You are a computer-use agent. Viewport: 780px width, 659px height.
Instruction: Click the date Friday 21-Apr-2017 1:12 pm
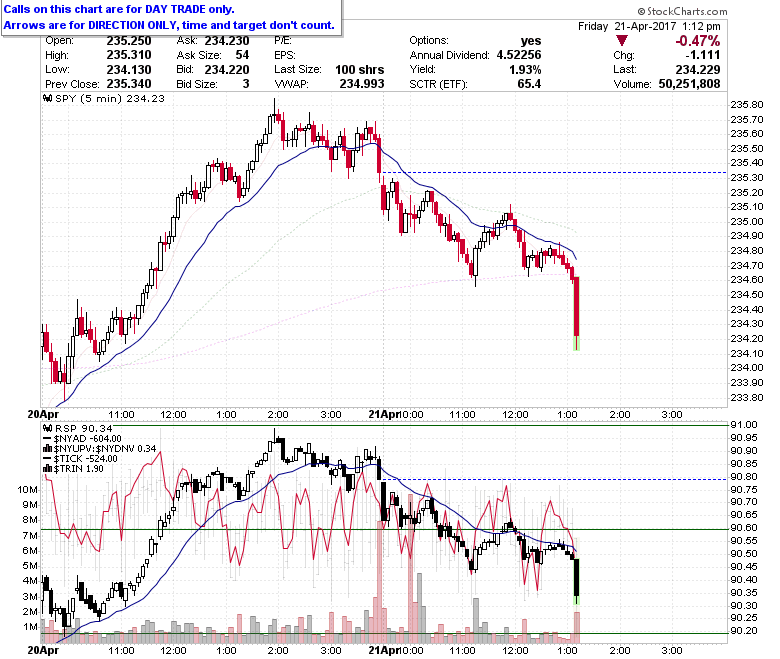[649, 26]
